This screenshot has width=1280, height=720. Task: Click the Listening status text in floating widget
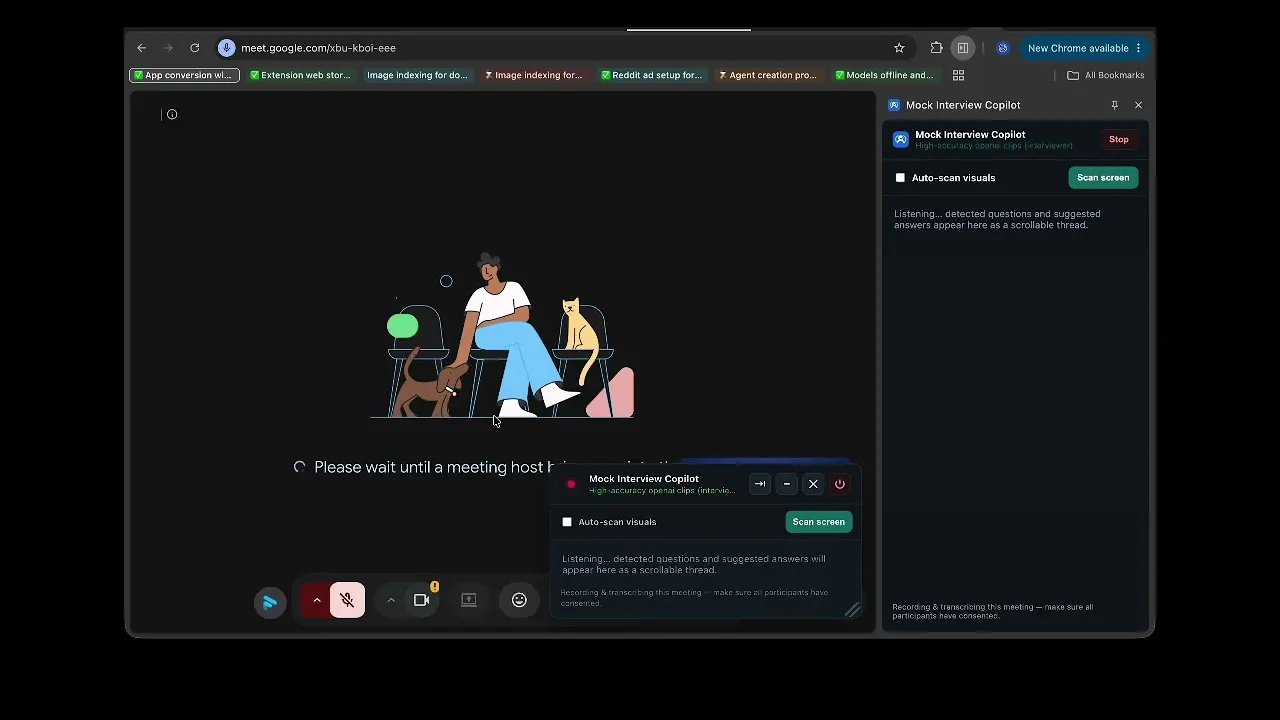(694, 564)
